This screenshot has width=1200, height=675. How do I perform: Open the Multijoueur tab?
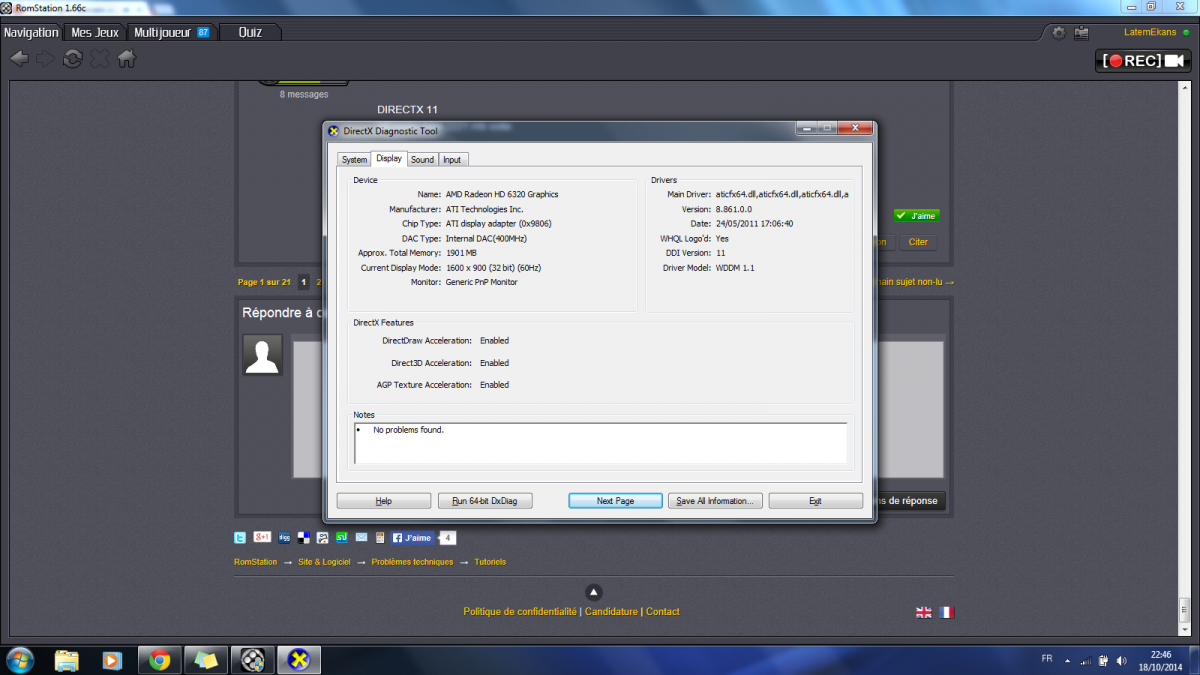tap(172, 32)
